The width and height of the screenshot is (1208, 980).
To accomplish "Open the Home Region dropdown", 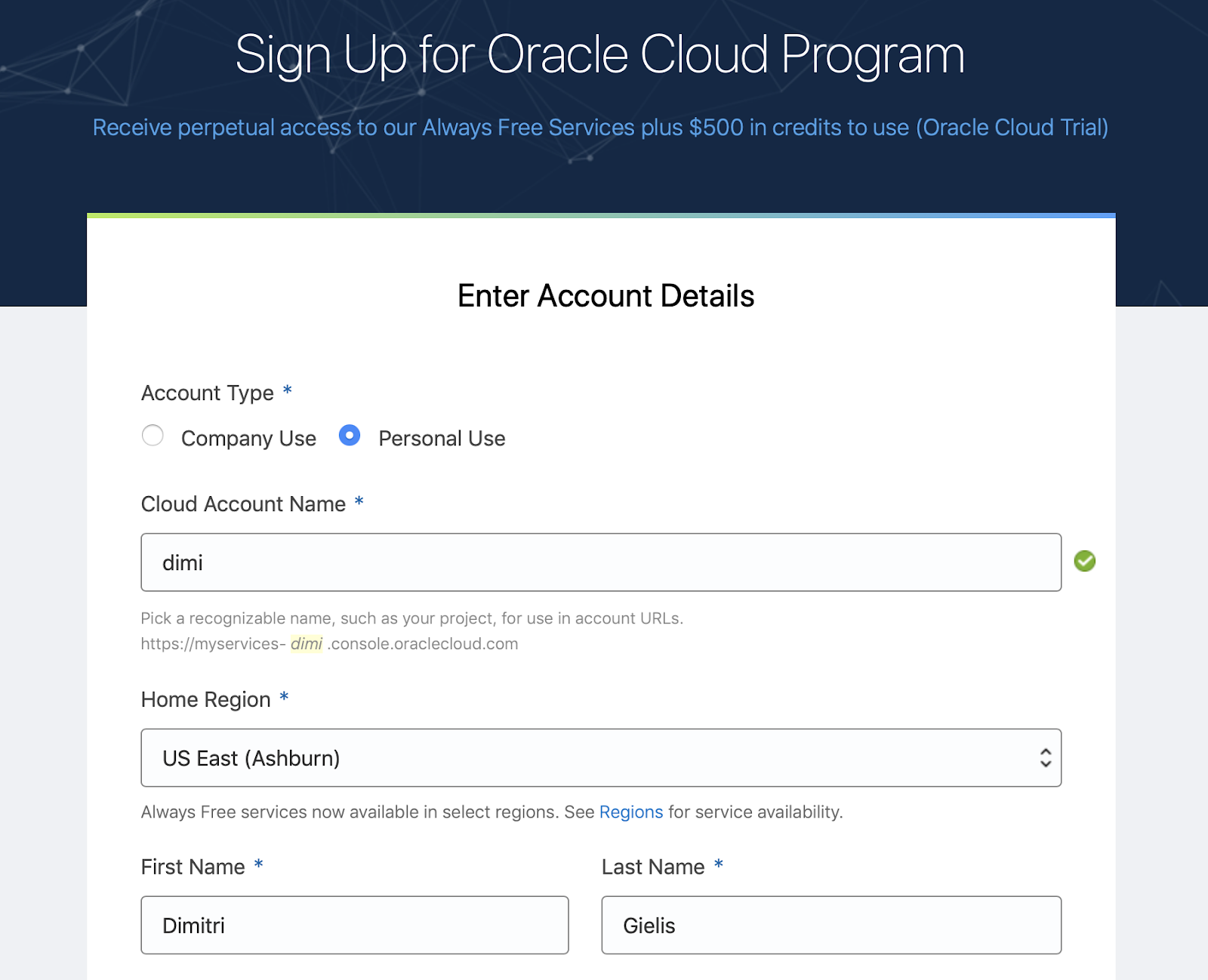I will (x=602, y=757).
